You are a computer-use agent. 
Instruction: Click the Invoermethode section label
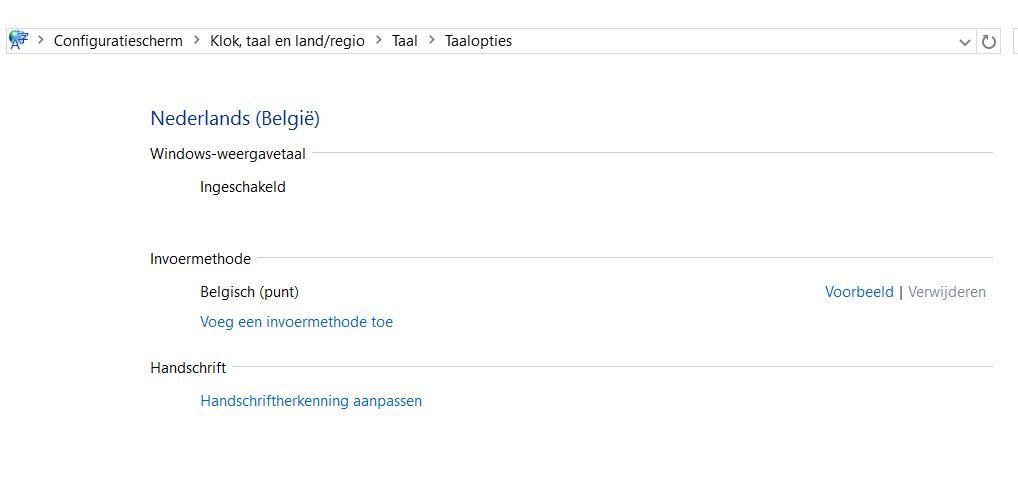point(201,259)
